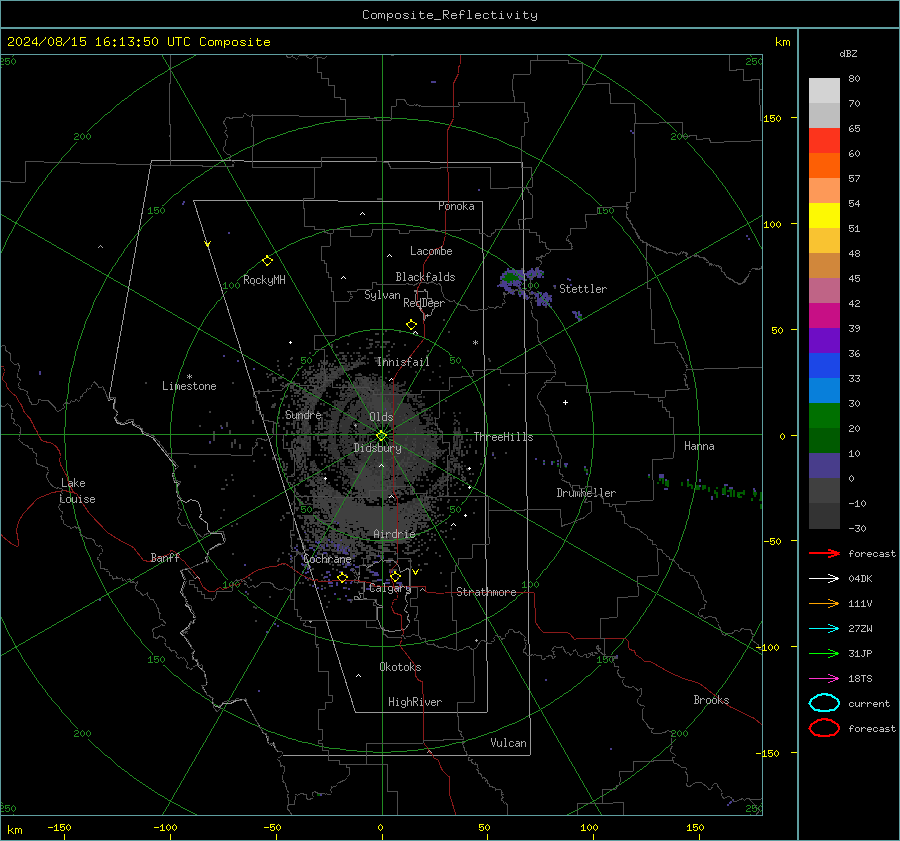The image size is (900, 841).
Task: Click the red forecast arrow in legend
Action: click(x=824, y=553)
